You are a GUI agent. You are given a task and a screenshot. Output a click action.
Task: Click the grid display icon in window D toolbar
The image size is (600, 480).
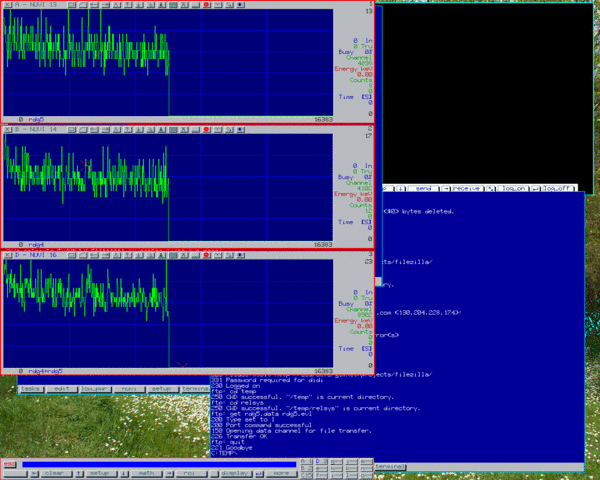coord(173,255)
